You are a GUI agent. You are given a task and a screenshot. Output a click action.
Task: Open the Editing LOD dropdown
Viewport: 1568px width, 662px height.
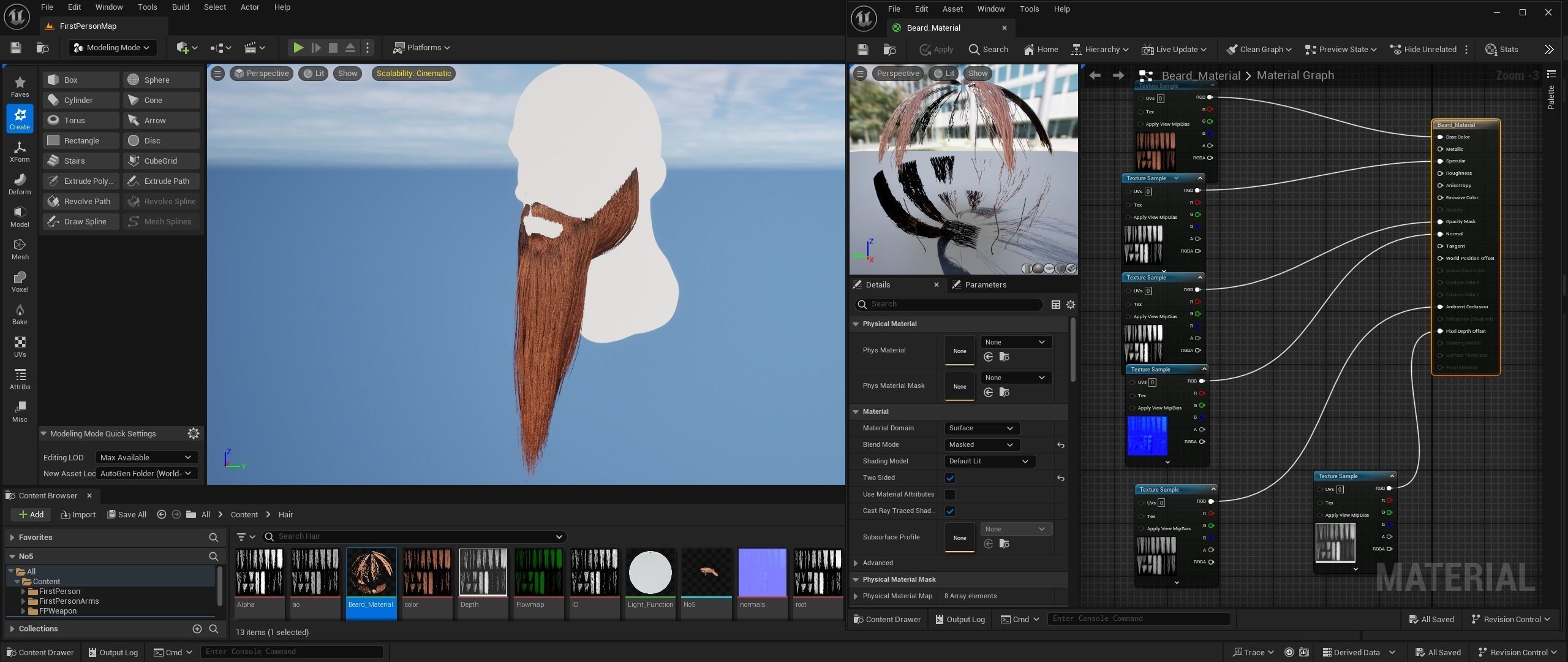click(146, 457)
